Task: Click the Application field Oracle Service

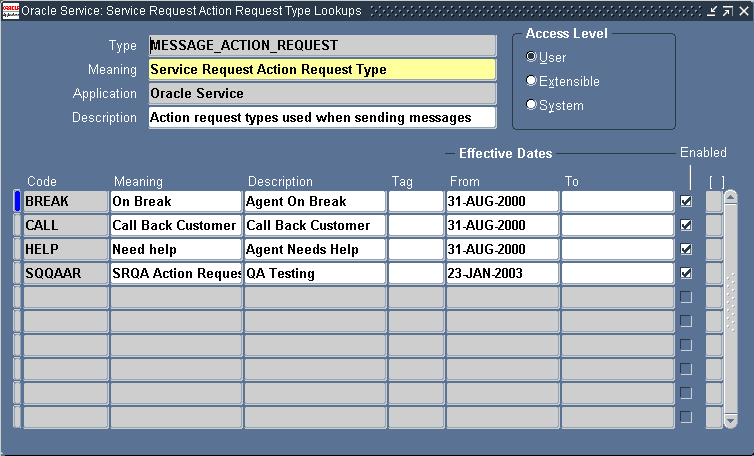Action: click(x=322, y=94)
